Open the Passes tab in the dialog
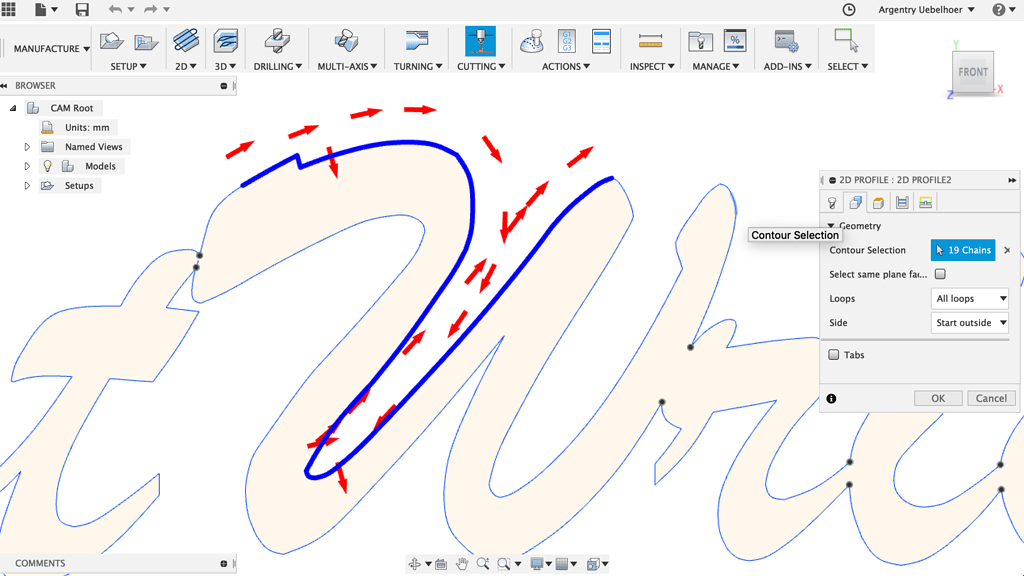Screen dimensions: 1024x576 click(x=901, y=202)
